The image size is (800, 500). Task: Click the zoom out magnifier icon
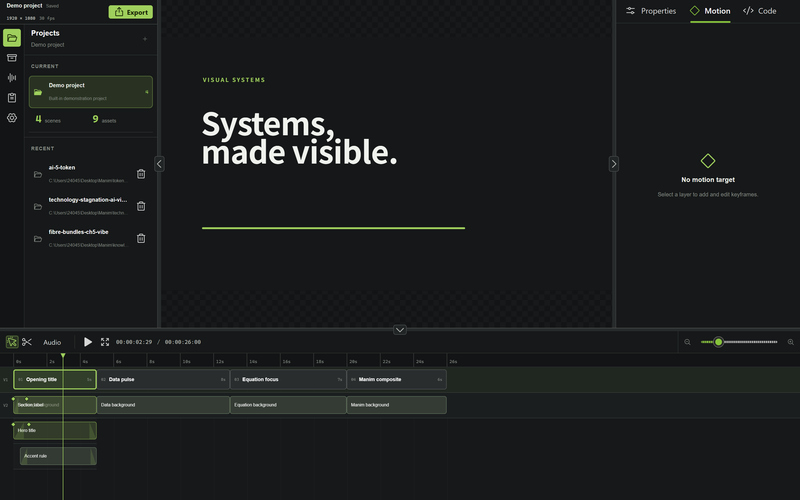[687, 342]
